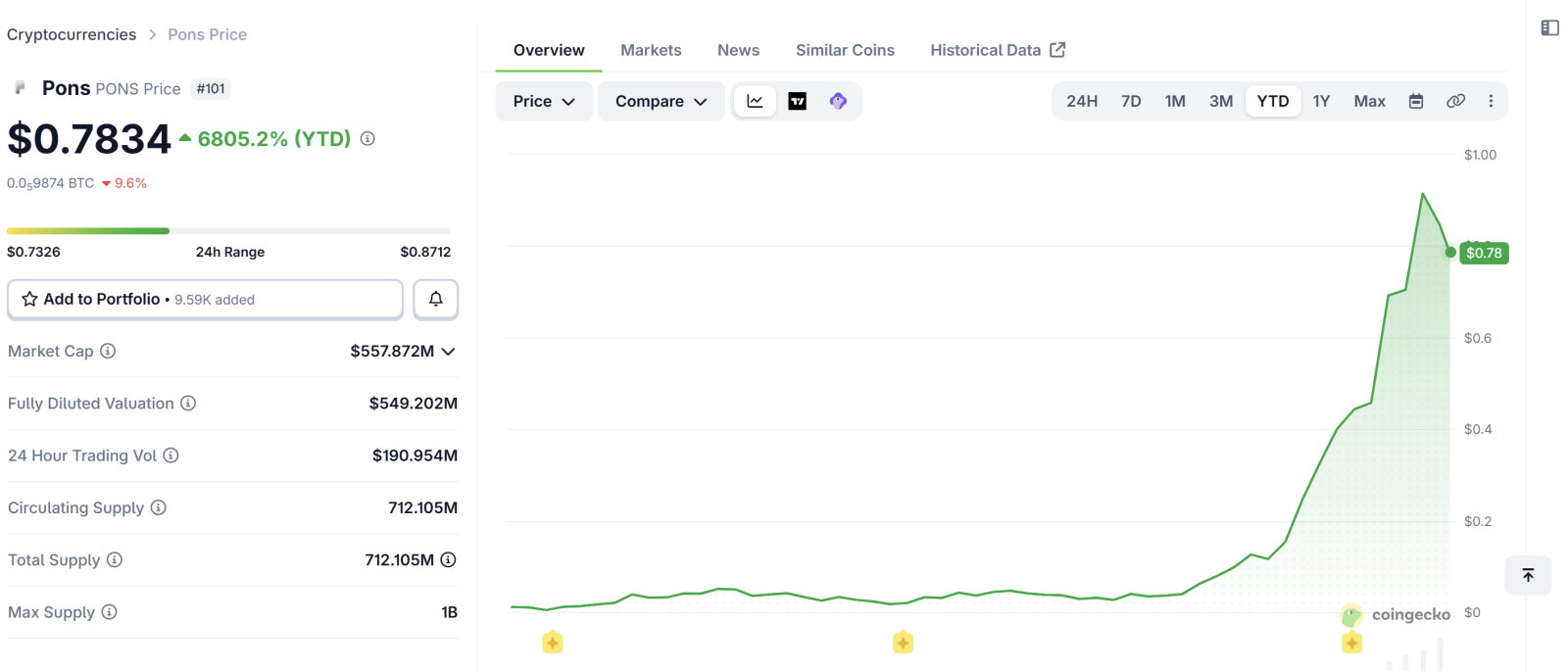The height and width of the screenshot is (671, 1568).
Task: Open the chart more options menu
Action: [1491, 101]
